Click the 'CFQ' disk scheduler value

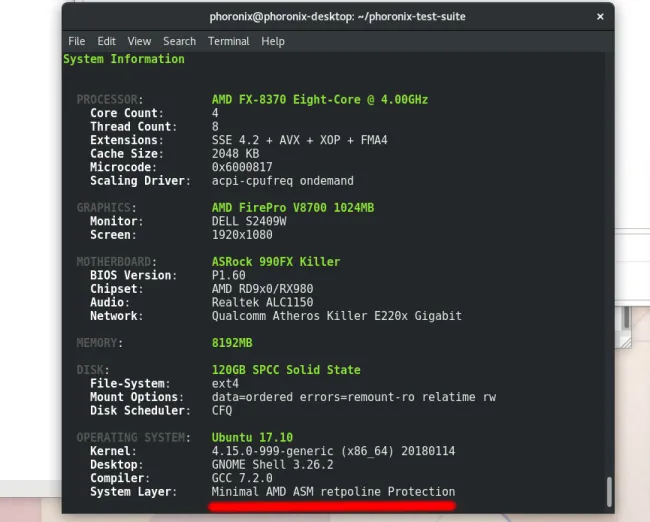(222, 410)
